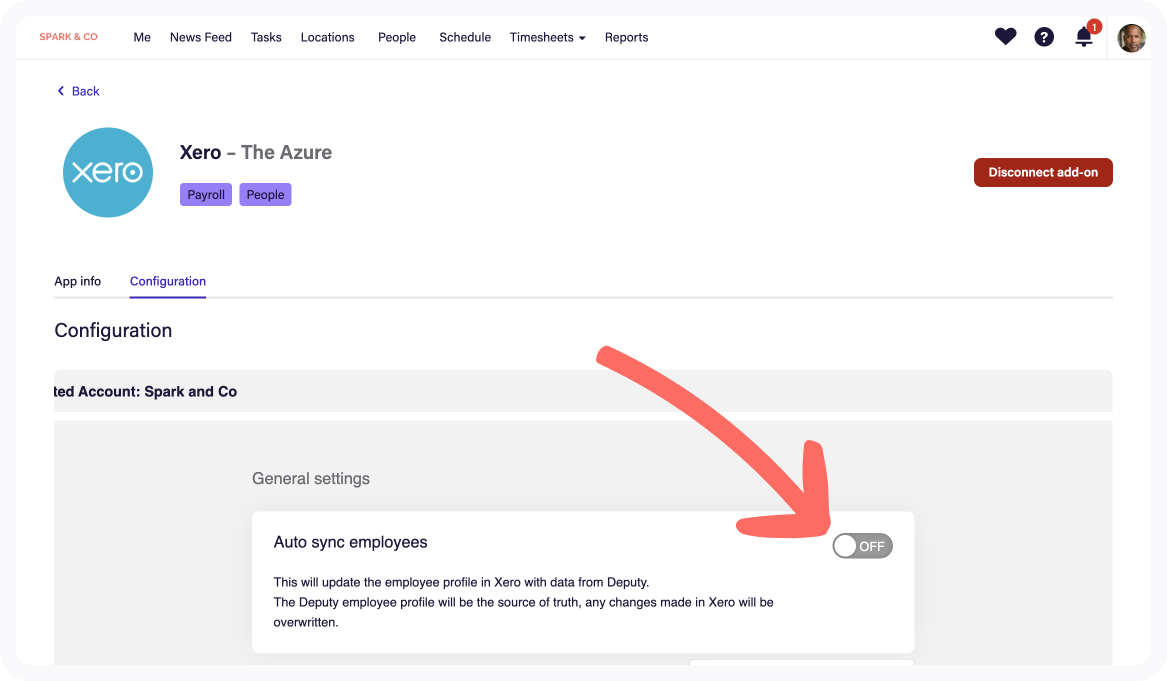This screenshot has height=681, width=1167.
Task: Click the Configuration section heading
Action: coord(113,330)
